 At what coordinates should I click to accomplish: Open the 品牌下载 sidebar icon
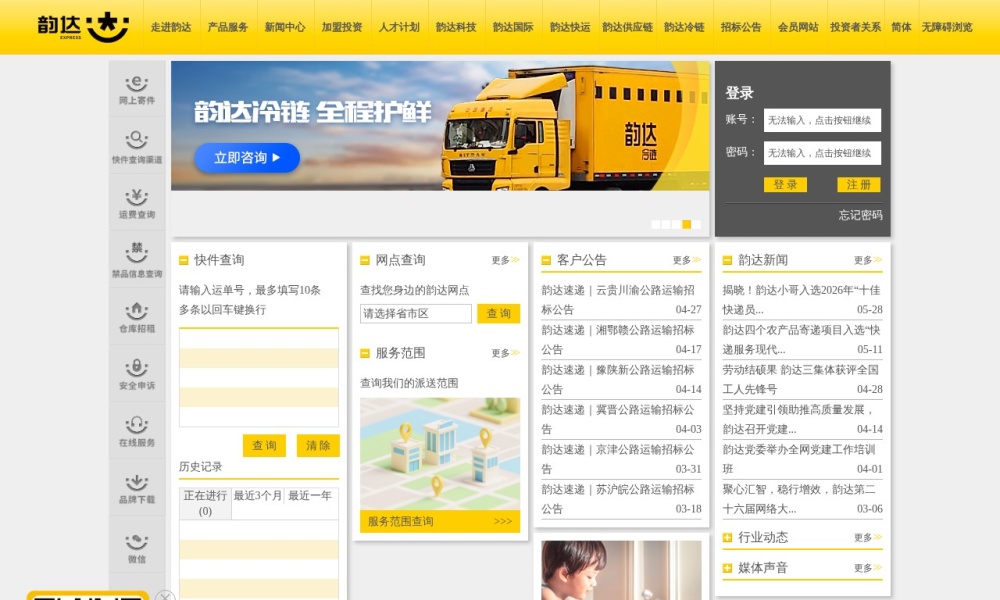(x=137, y=488)
